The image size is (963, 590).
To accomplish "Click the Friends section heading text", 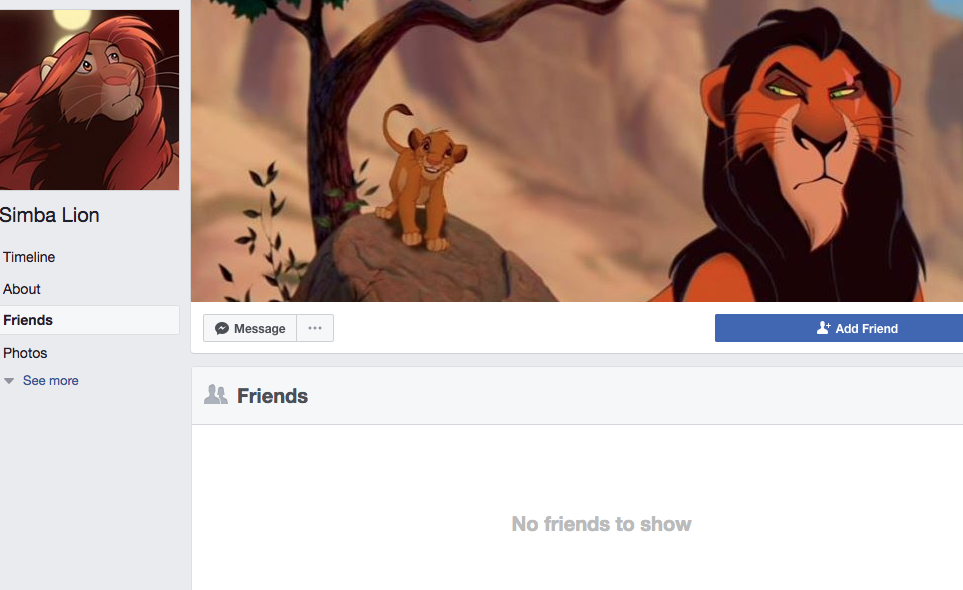I will pos(272,396).
